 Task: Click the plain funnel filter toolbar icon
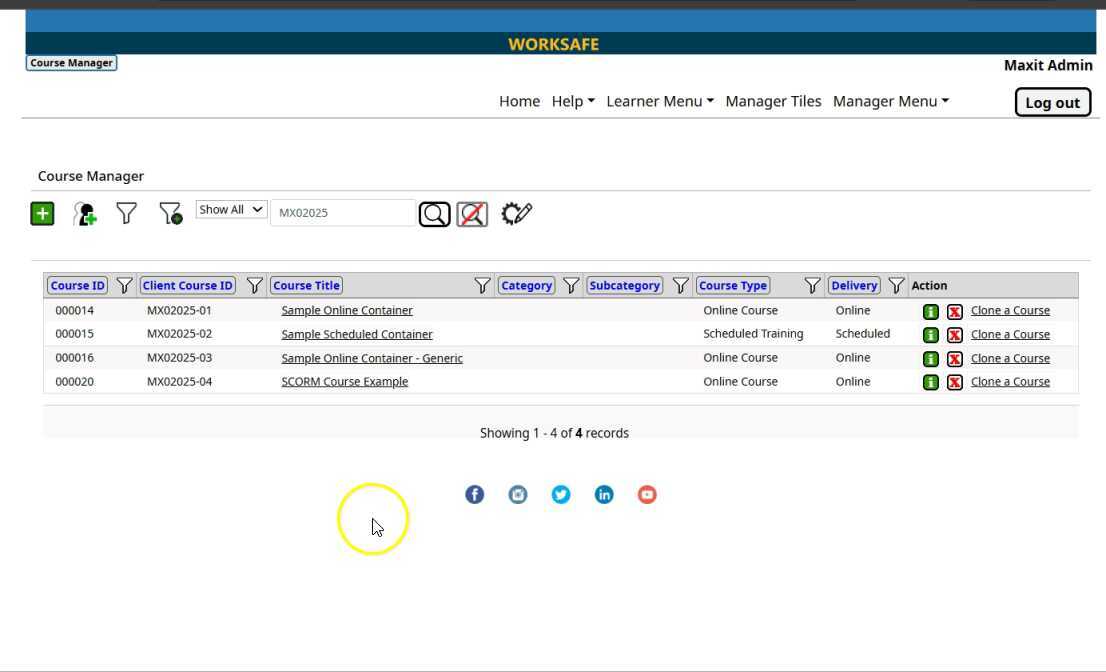[126, 213]
